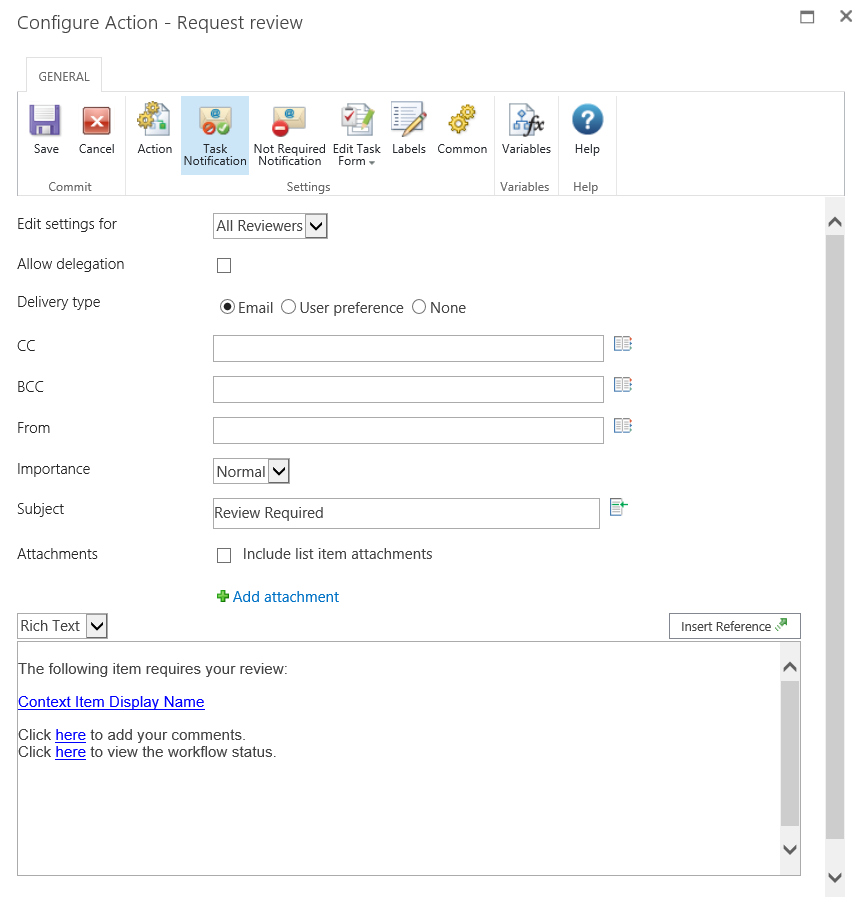Click the dialog scrollbar down arrow

click(x=835, y=877)
